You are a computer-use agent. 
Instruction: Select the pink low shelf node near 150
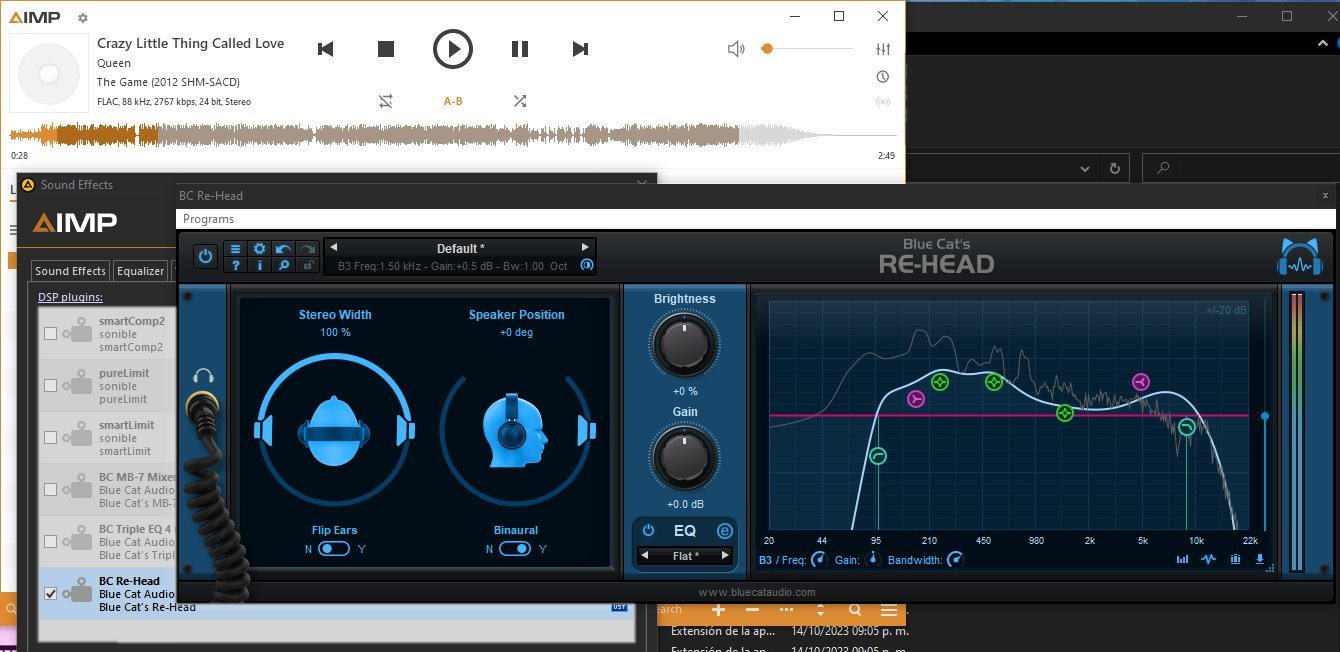[916, 399]
